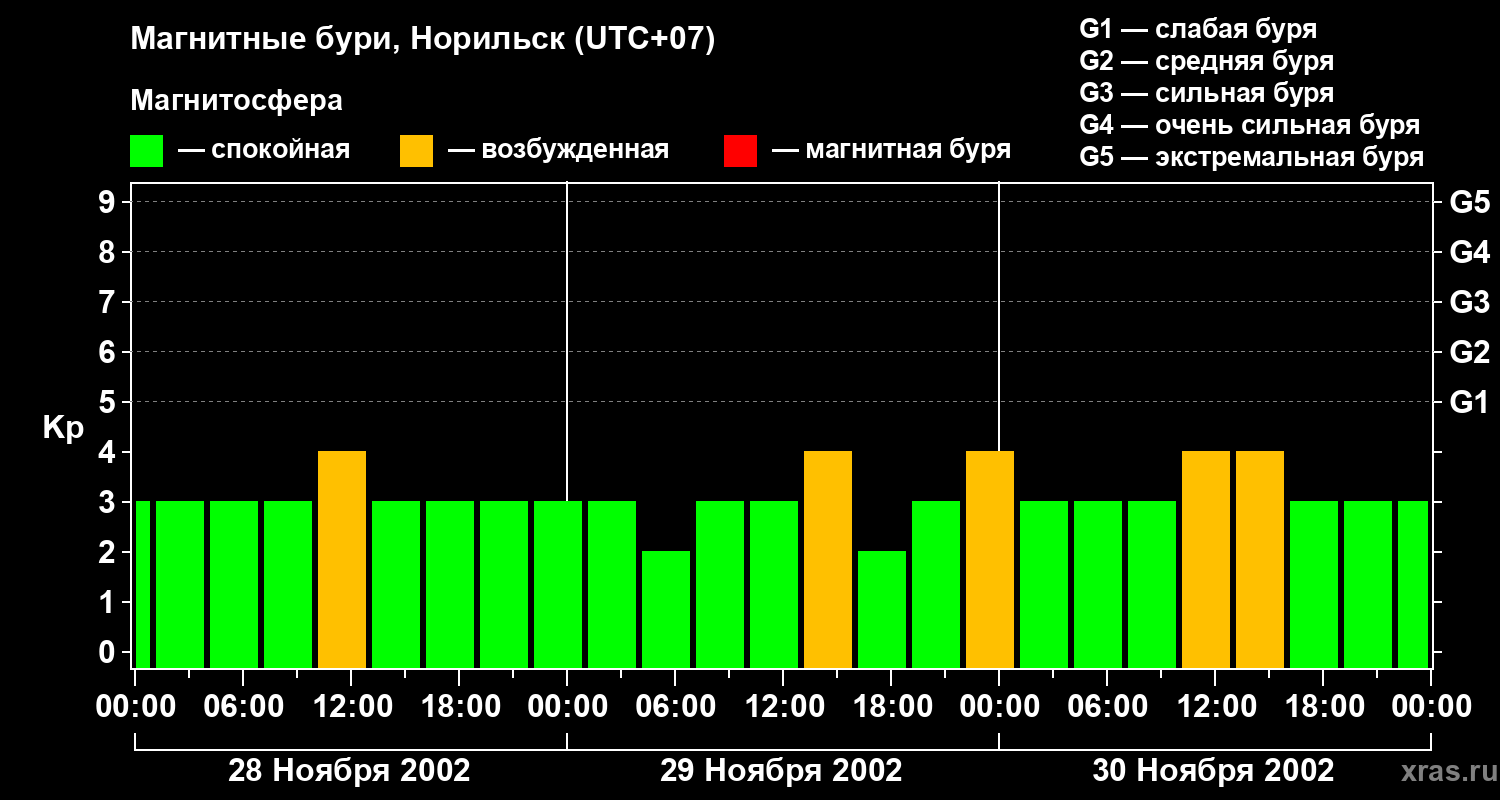This screenshot has height=800, width=1500.
Task: Select the 'G5 — экстремальная буря' legend line
Action: click(x=1252, y=157)
